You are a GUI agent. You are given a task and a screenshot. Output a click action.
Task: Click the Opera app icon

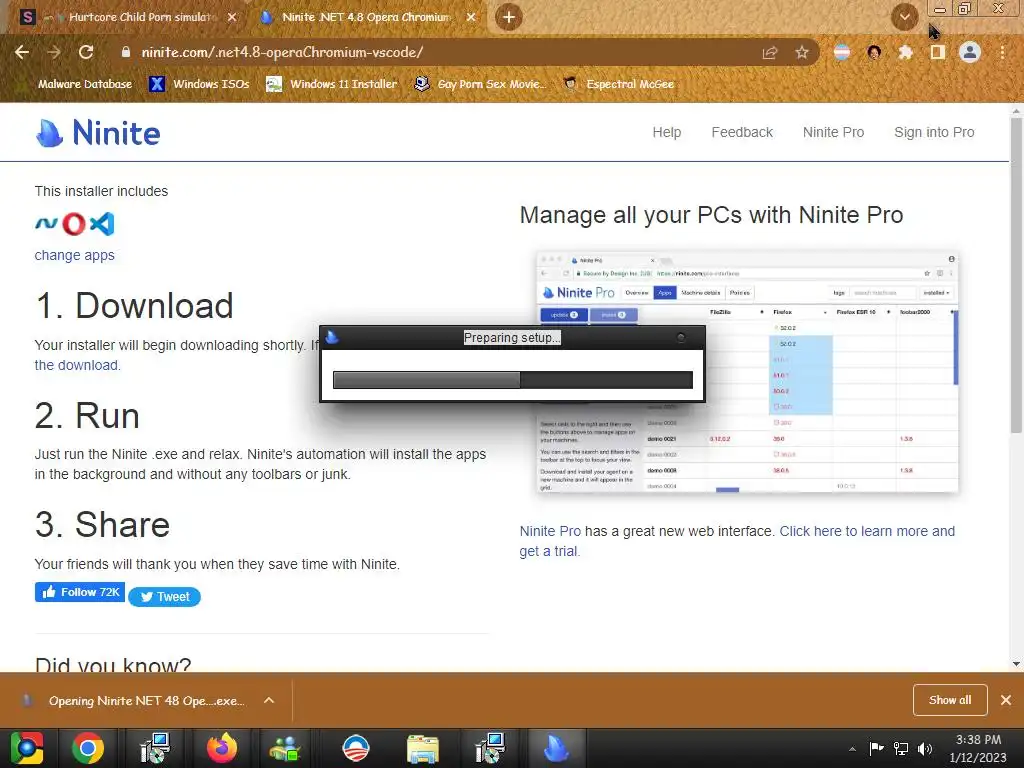click(74, 224)
